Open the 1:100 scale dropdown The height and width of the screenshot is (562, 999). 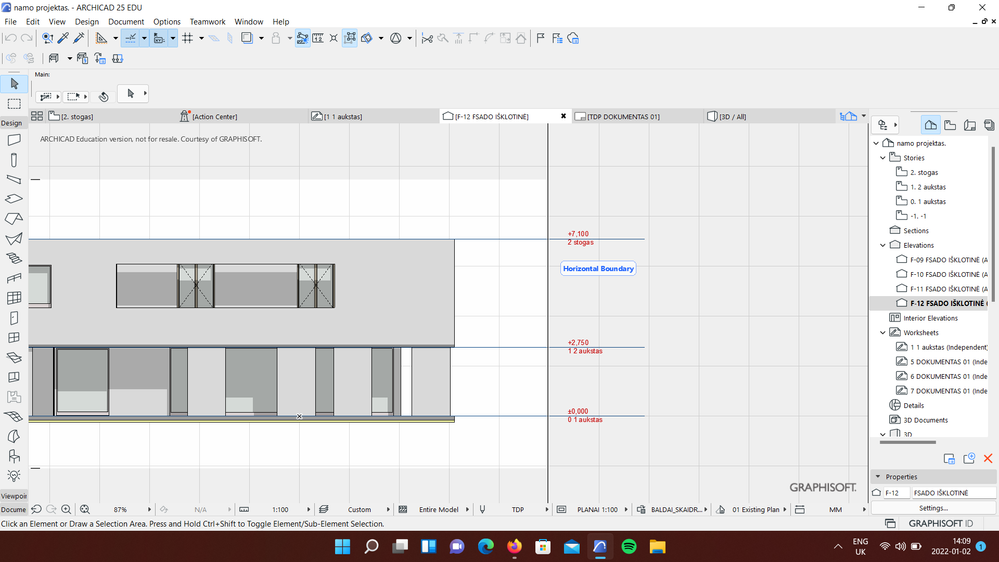(281, 509)
